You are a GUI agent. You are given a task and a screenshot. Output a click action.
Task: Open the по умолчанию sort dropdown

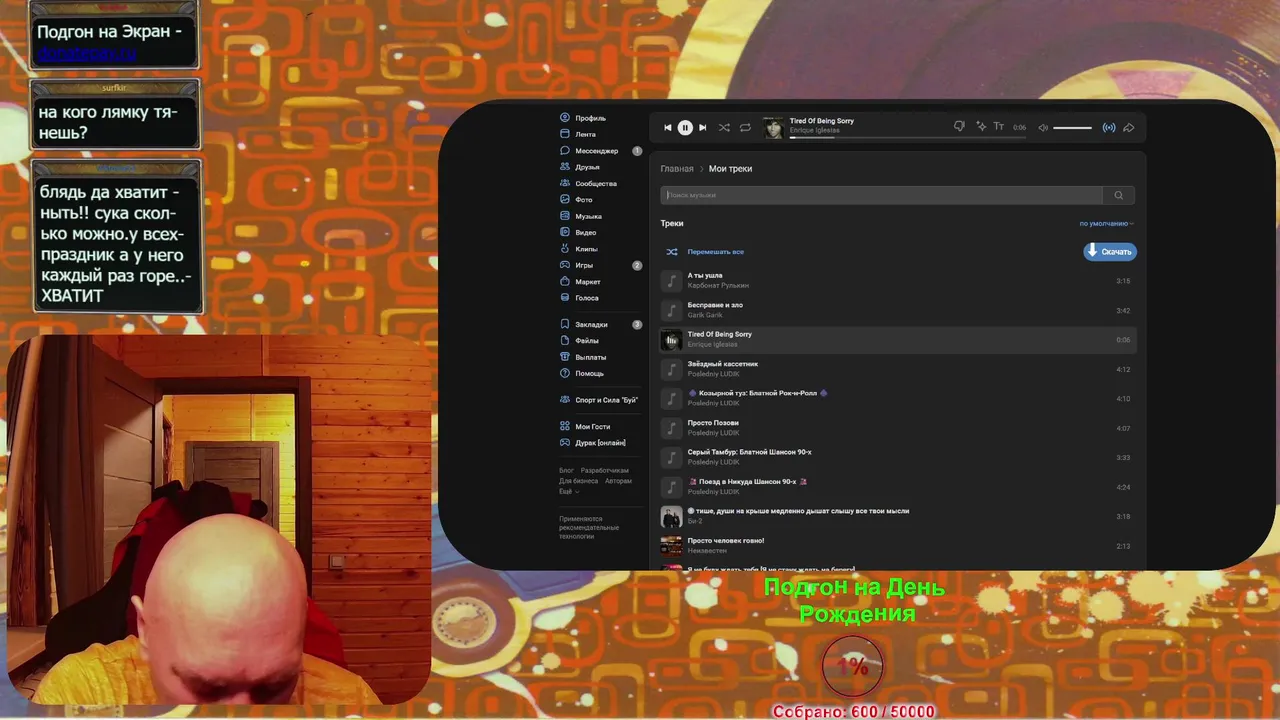click(1106, 224)
